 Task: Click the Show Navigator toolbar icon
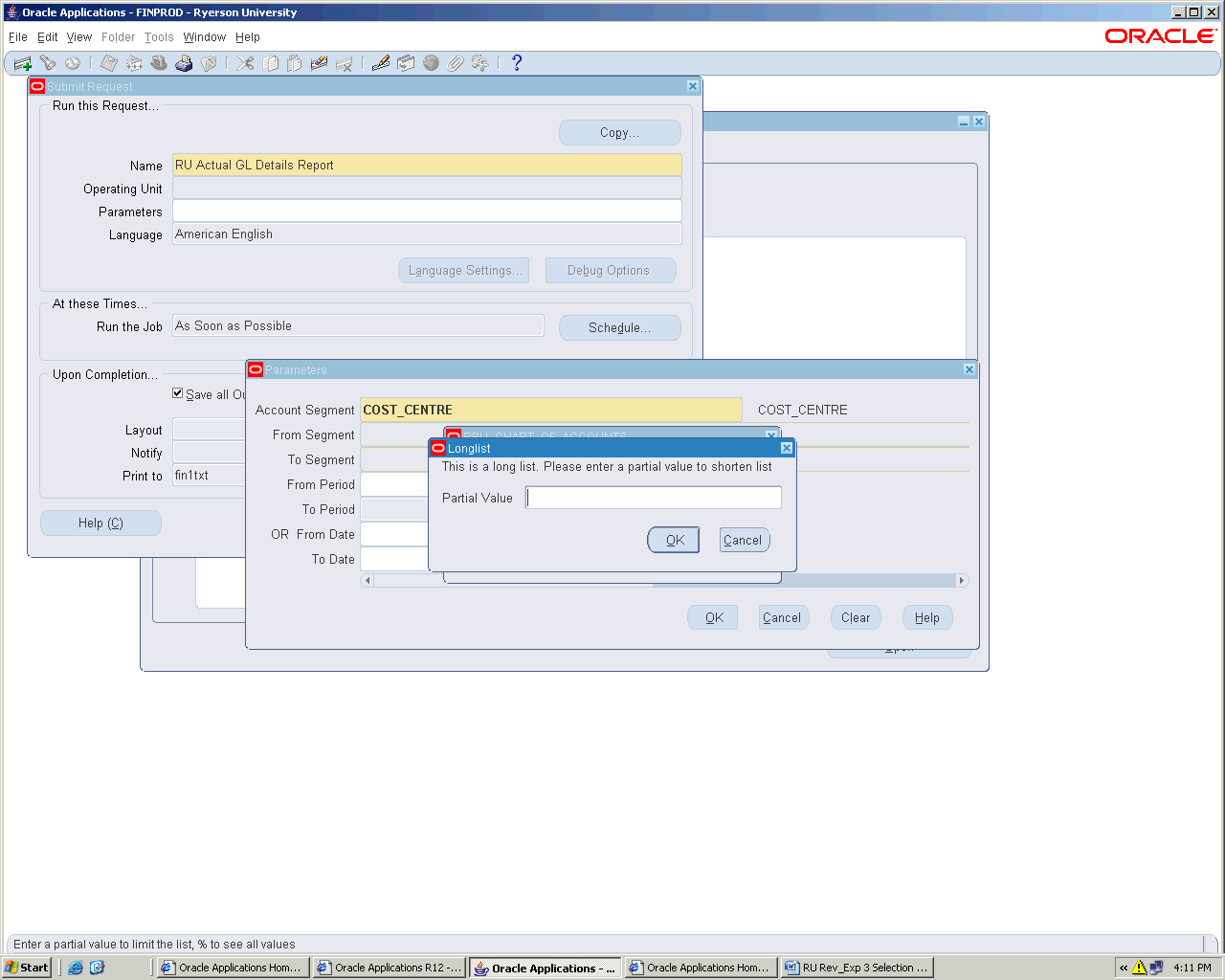click(x=73, y=63)
